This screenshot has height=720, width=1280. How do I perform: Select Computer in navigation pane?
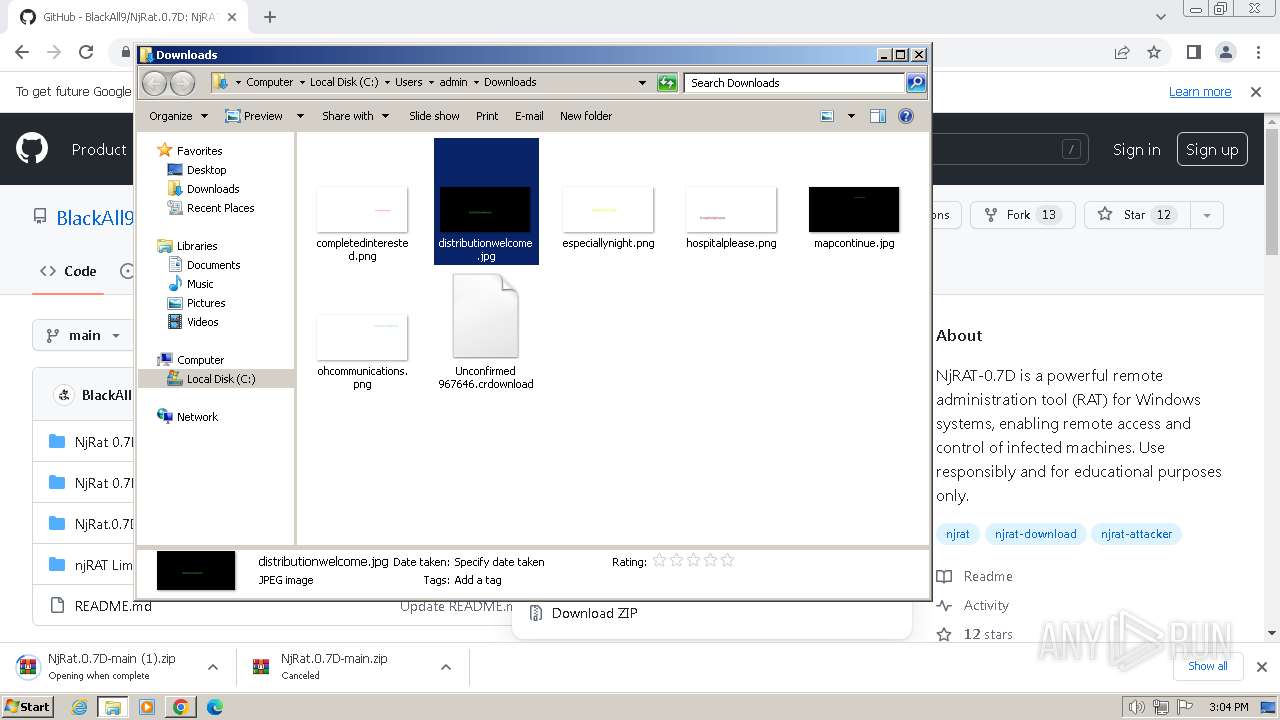pos(200,360)
